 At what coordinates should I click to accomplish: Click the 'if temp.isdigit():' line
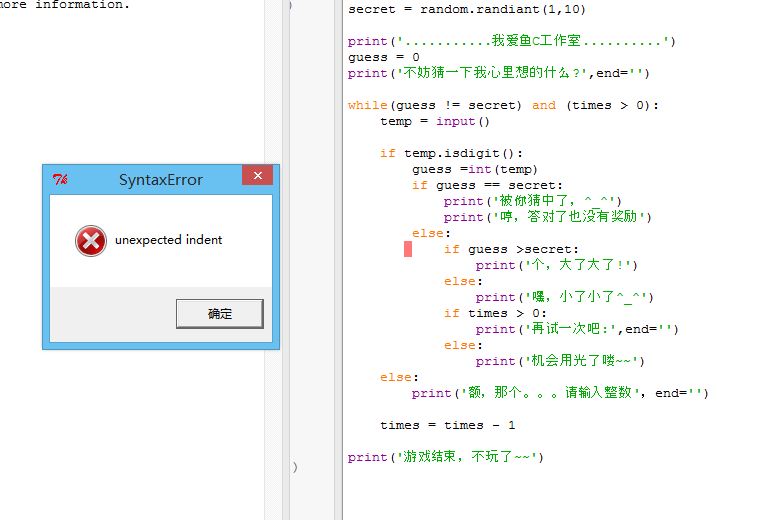[451, 154]
